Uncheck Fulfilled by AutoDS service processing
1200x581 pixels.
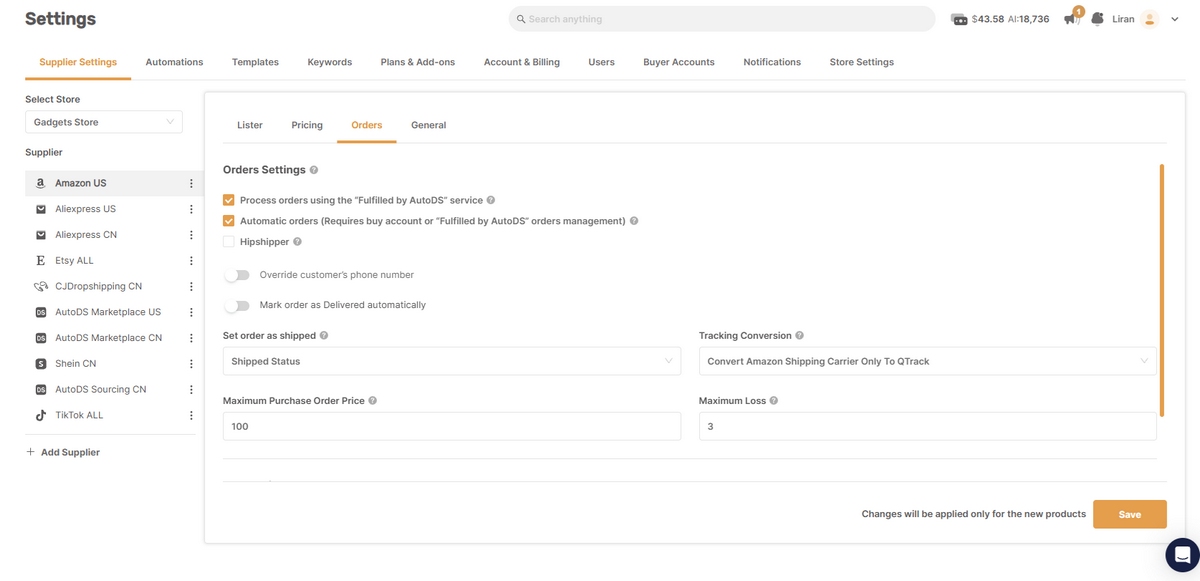click(x=228, y=200)
